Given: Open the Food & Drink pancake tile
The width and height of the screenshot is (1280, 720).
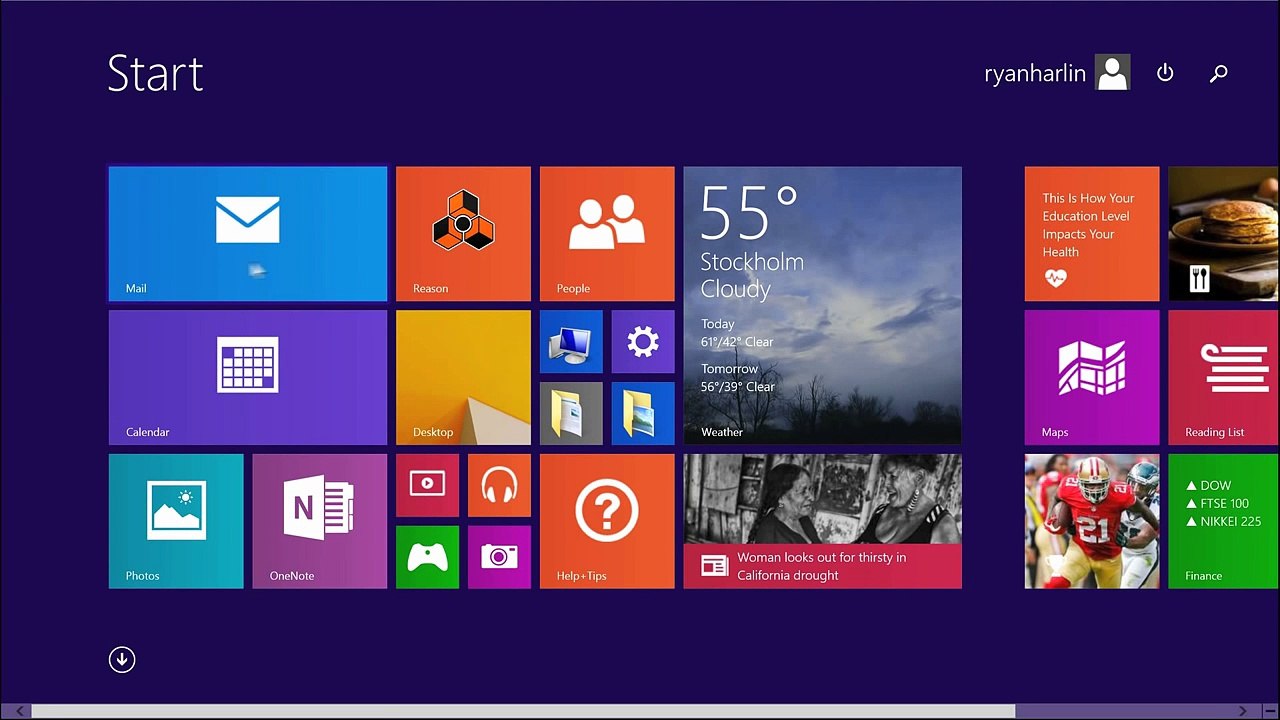Looking at the screenshot, I should [x=1224, y=234].
